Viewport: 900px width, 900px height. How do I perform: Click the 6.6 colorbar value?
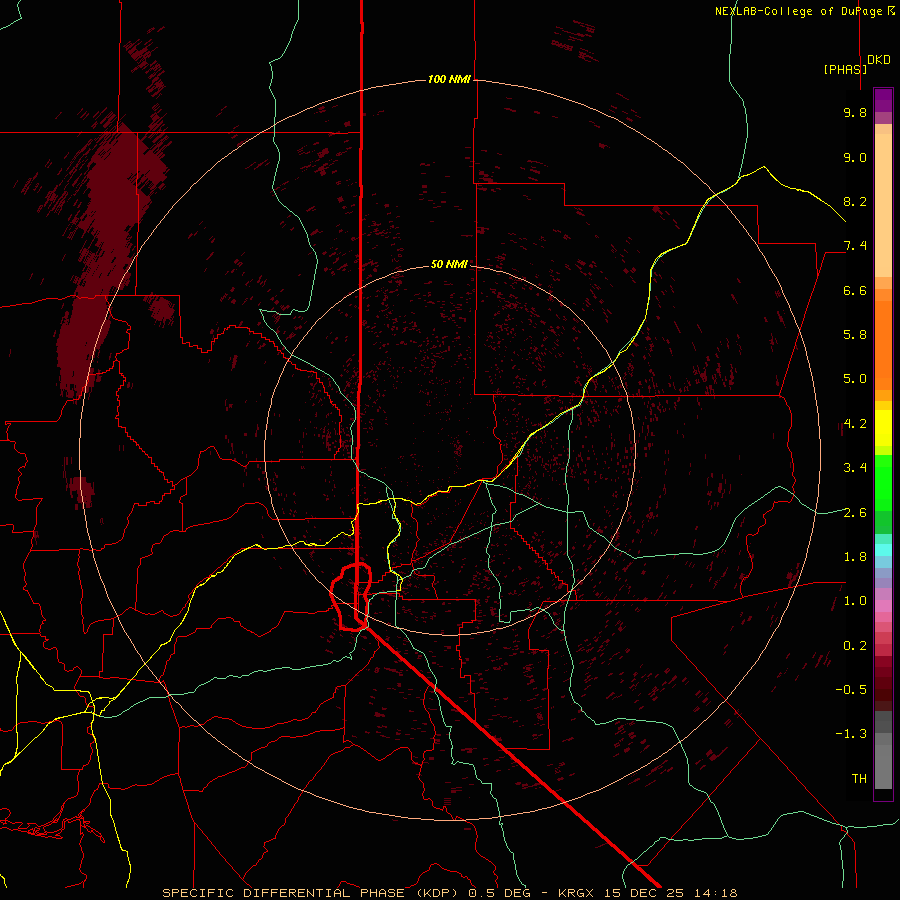[855, 290]
